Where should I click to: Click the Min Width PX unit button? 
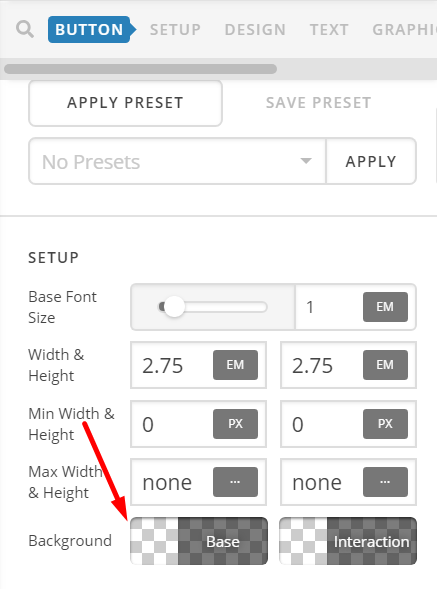pos(235,424)
